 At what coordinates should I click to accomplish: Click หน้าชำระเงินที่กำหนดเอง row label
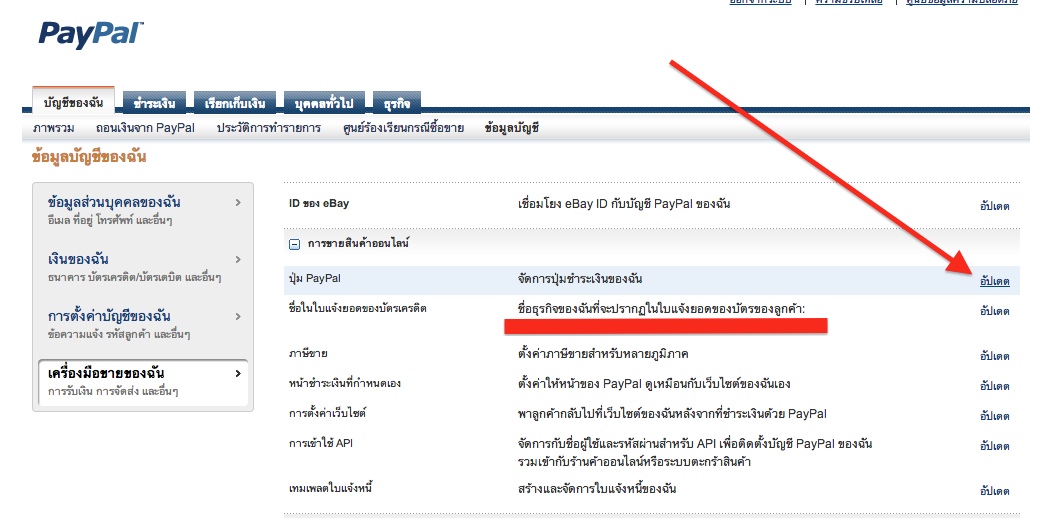tap(345, 383)
